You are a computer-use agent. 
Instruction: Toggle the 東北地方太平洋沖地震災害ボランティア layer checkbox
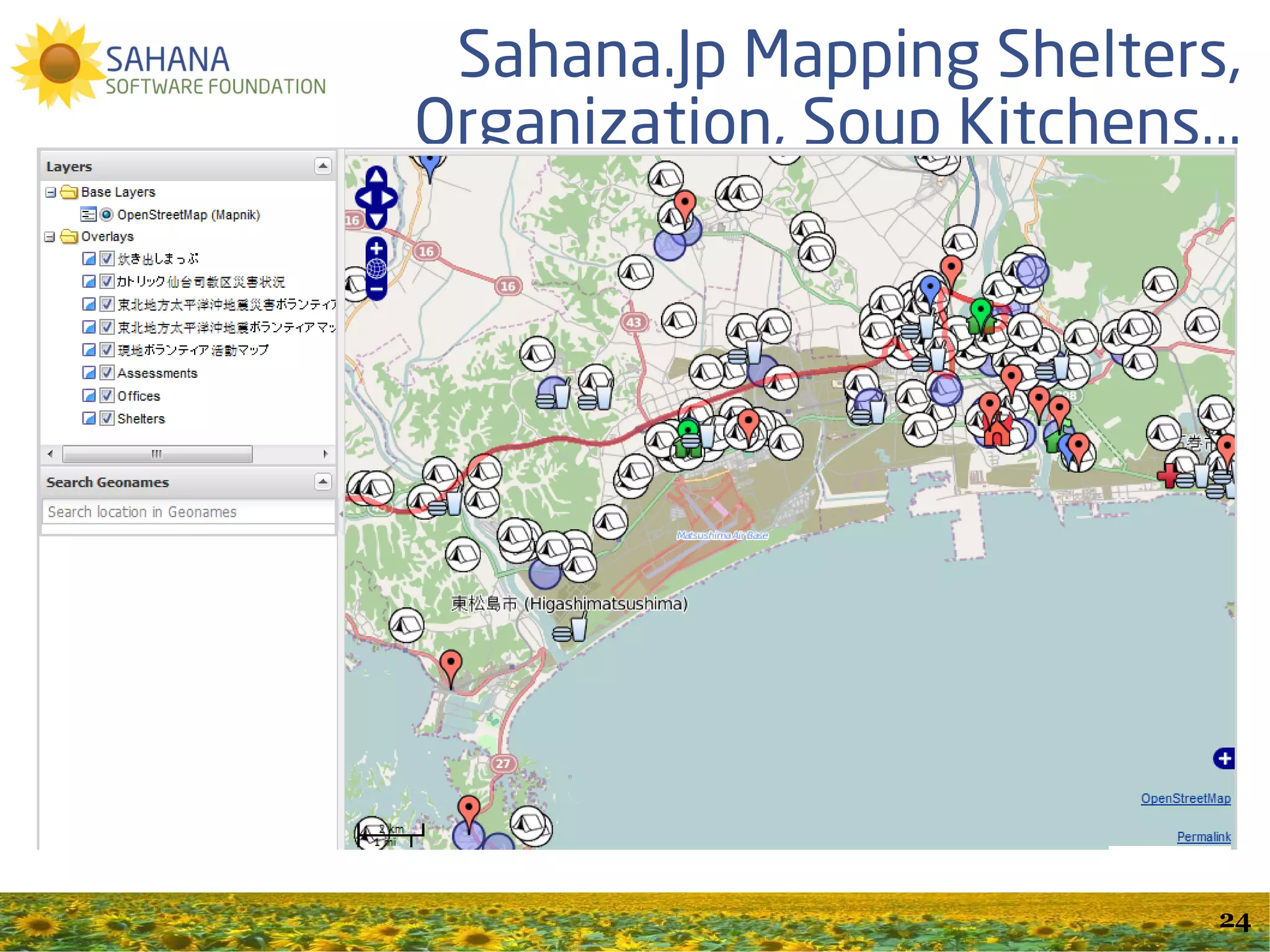coord(107,304)
